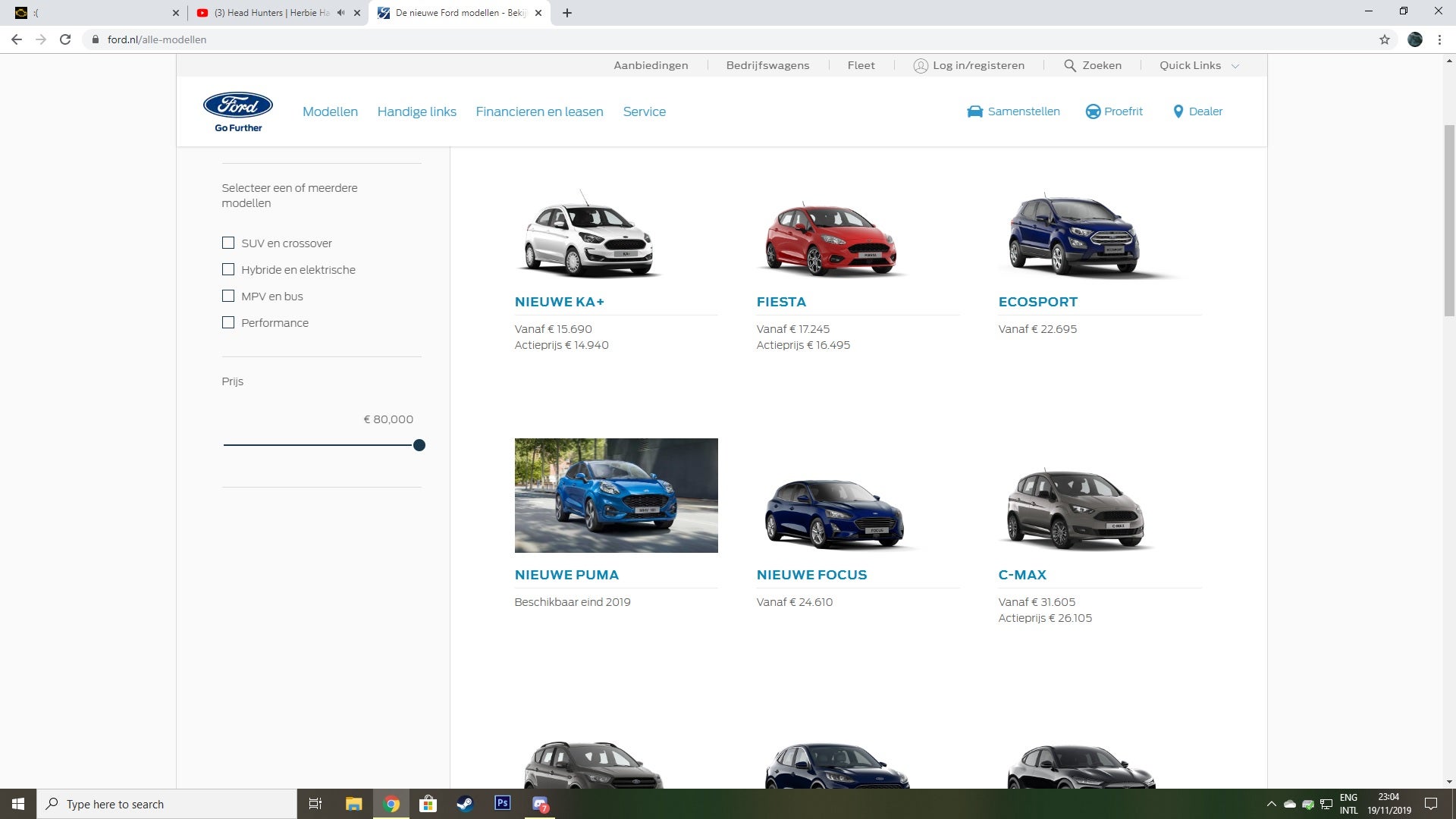Open Steam from taskbar
The width and height of the screenshot is (1456, 819).
465,804
